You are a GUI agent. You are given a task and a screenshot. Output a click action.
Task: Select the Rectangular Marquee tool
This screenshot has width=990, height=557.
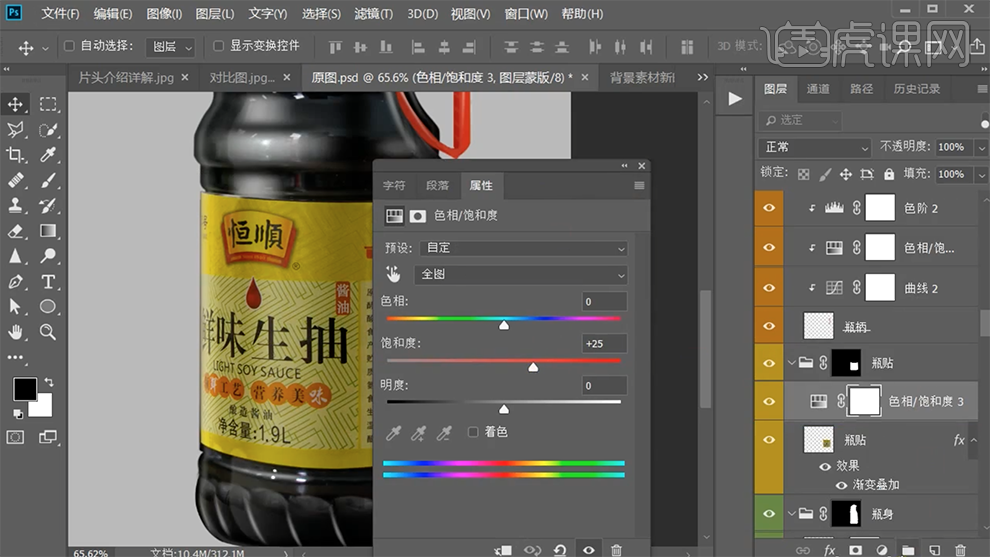coord(47,104)
